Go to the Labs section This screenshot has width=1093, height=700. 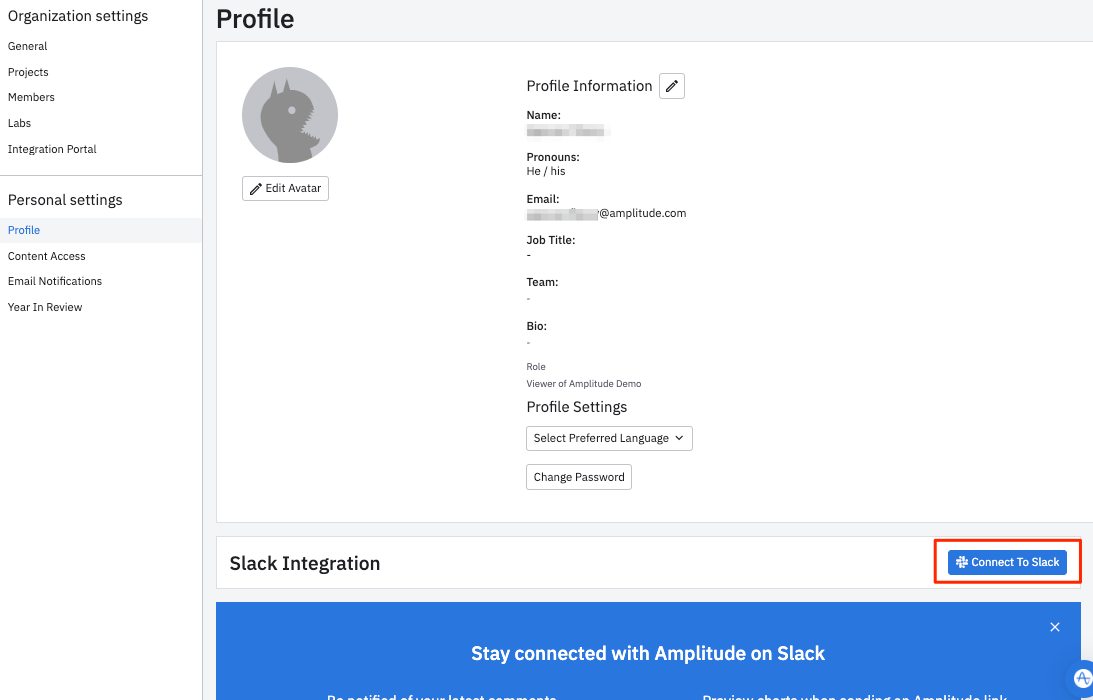pyautogui.click(x=19, y=123)
